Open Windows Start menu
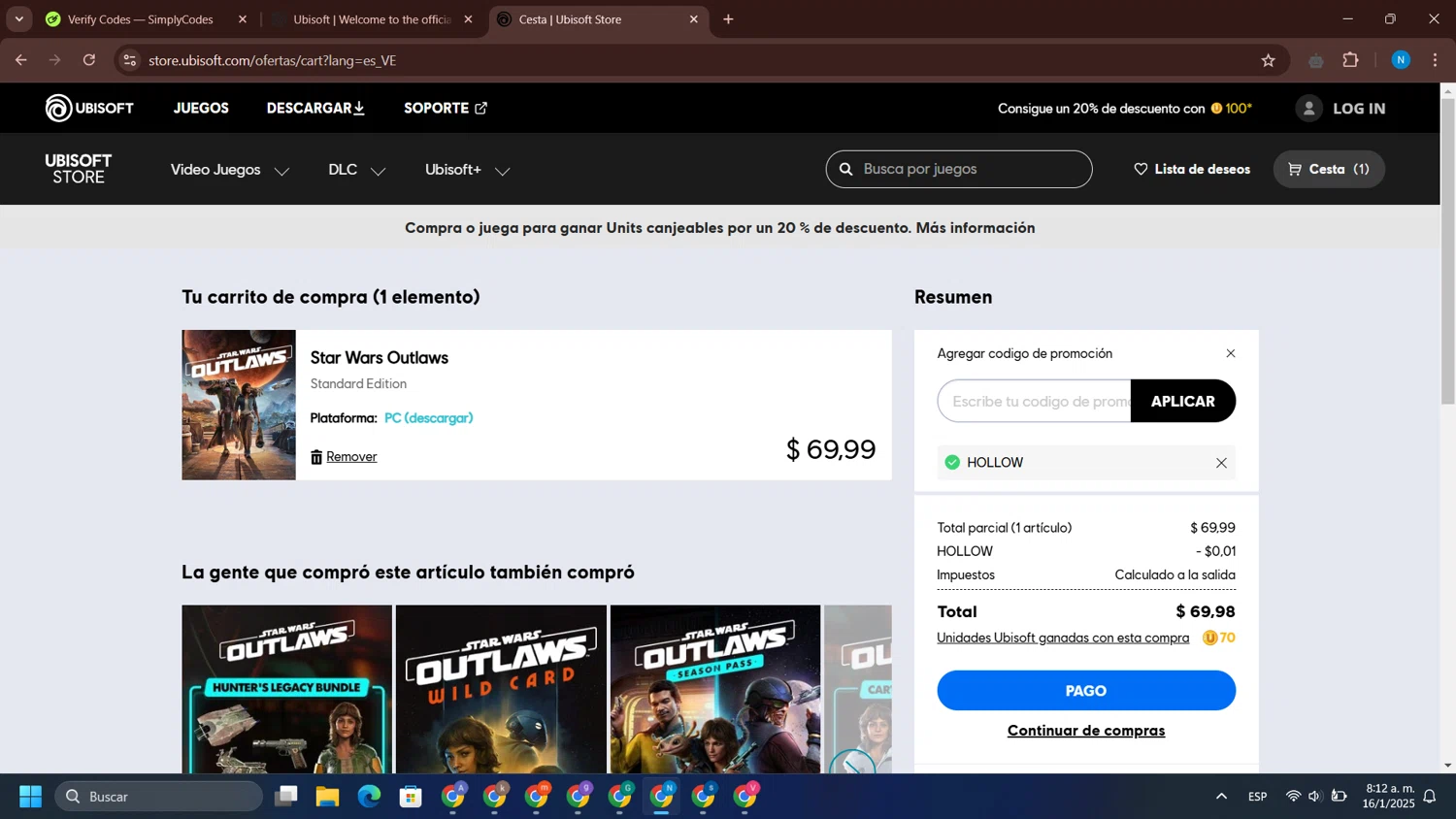The image size is (1456, 819). (30, 797)
